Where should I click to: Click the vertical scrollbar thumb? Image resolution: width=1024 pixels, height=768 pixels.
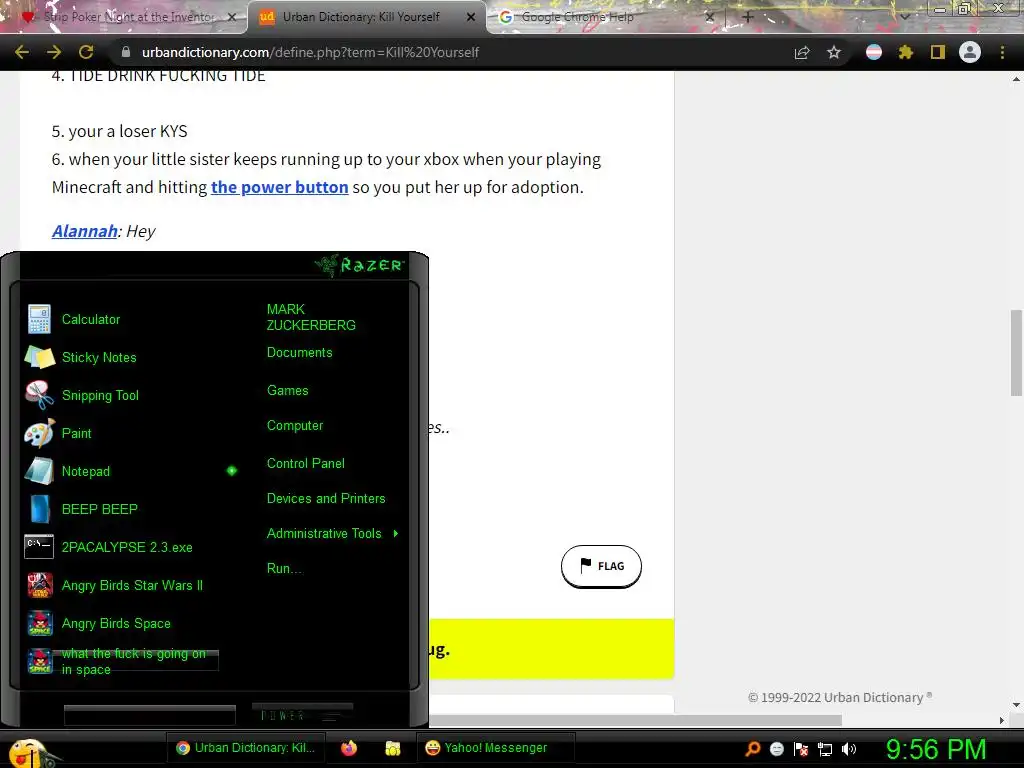pyautogui.click(x=1016, y=353)
